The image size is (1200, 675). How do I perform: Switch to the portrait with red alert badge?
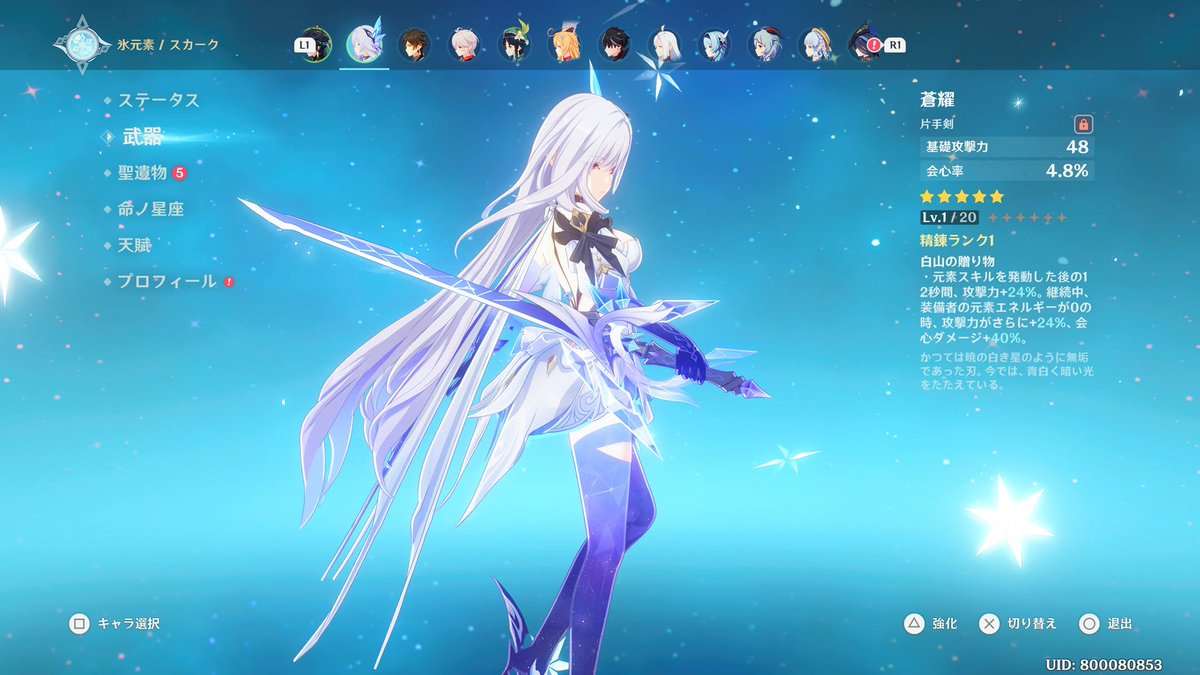pos(864,44)
